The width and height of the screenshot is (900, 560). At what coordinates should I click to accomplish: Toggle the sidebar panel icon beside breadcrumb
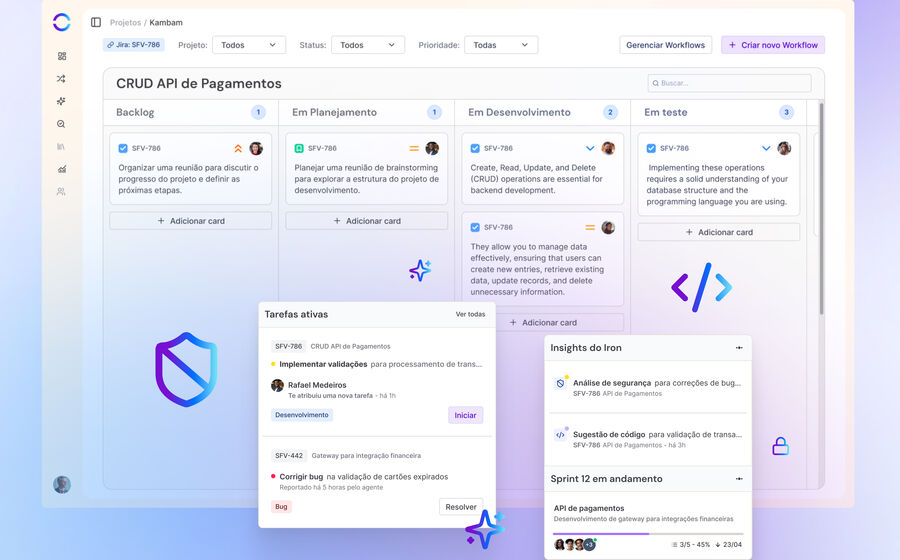point(96,22)
